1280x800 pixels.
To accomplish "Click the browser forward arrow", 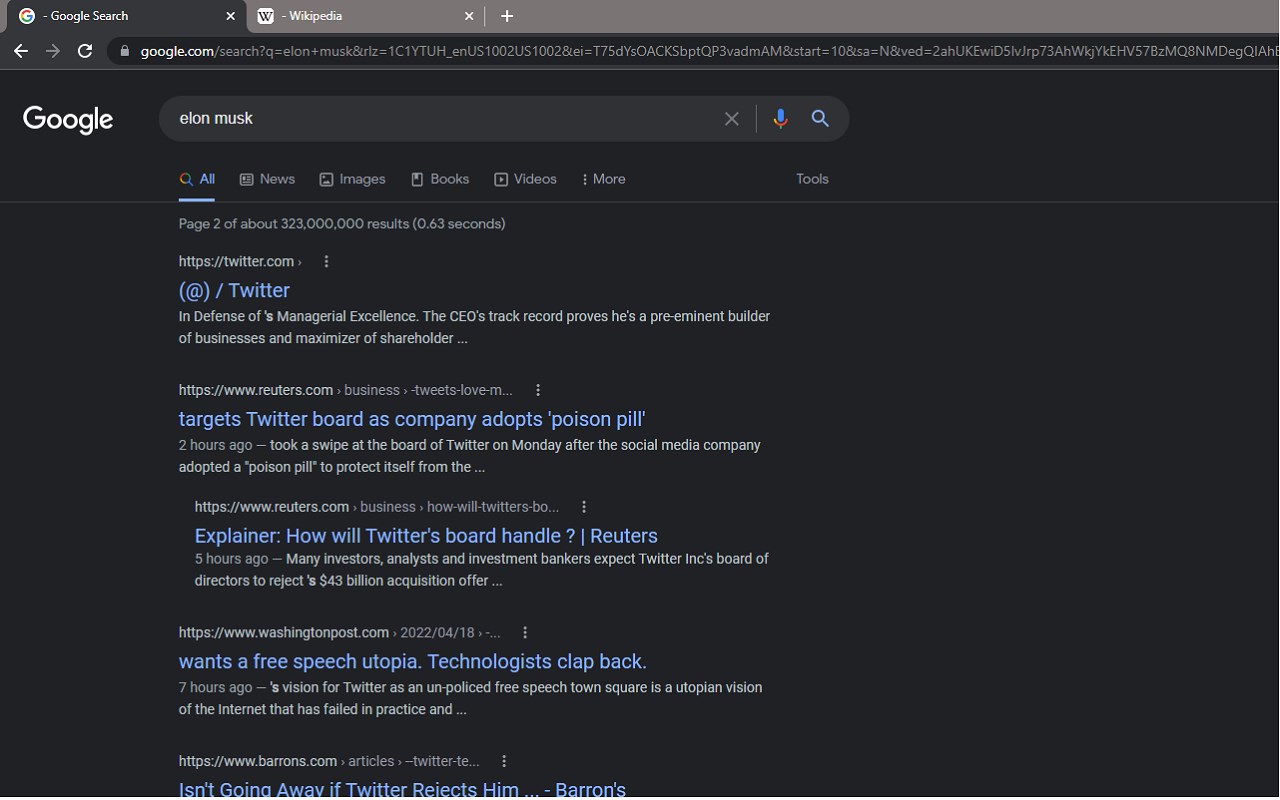I will (x=53, y=51).
